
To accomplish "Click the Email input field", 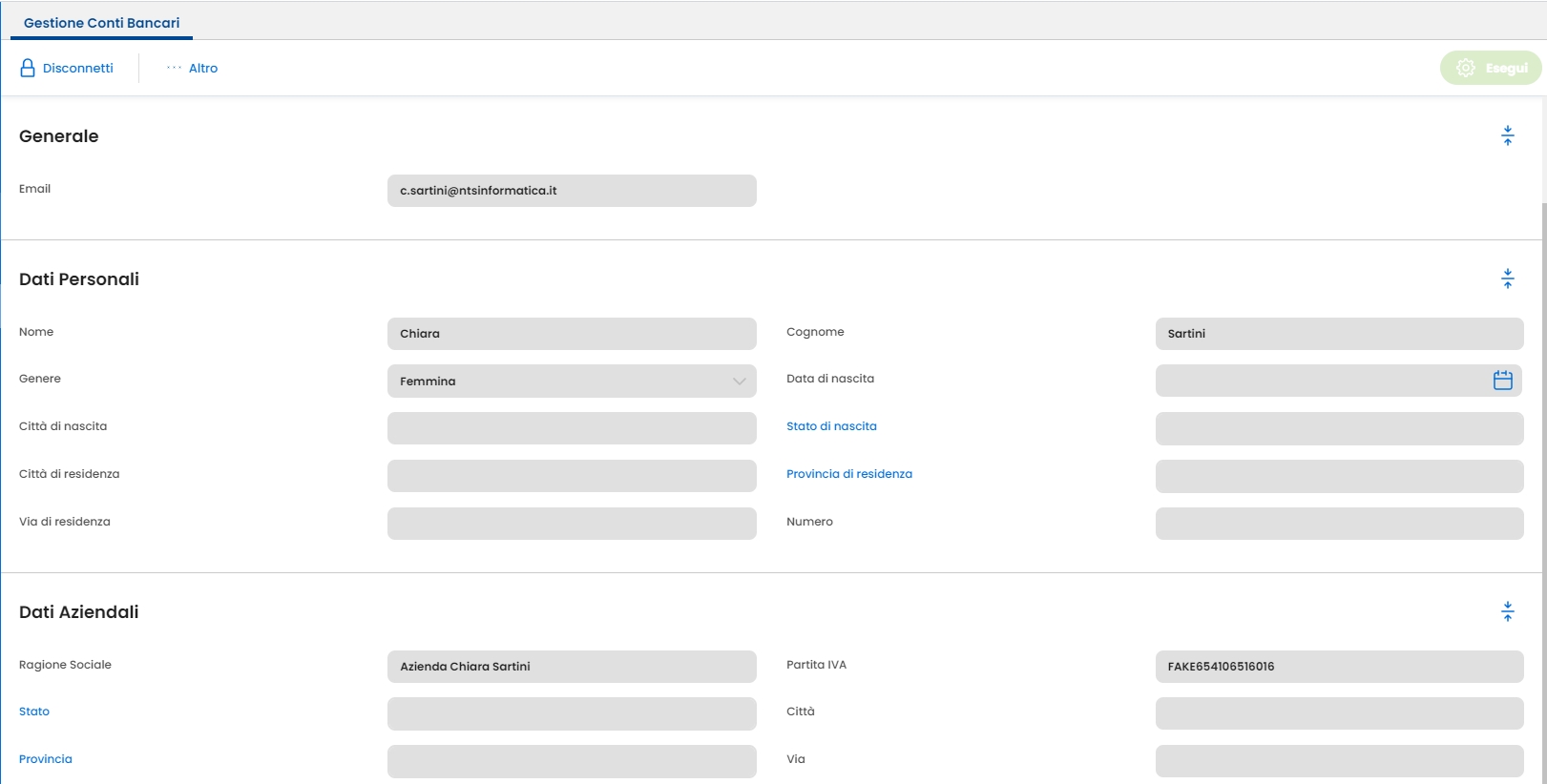I will (x=572, y=191).
